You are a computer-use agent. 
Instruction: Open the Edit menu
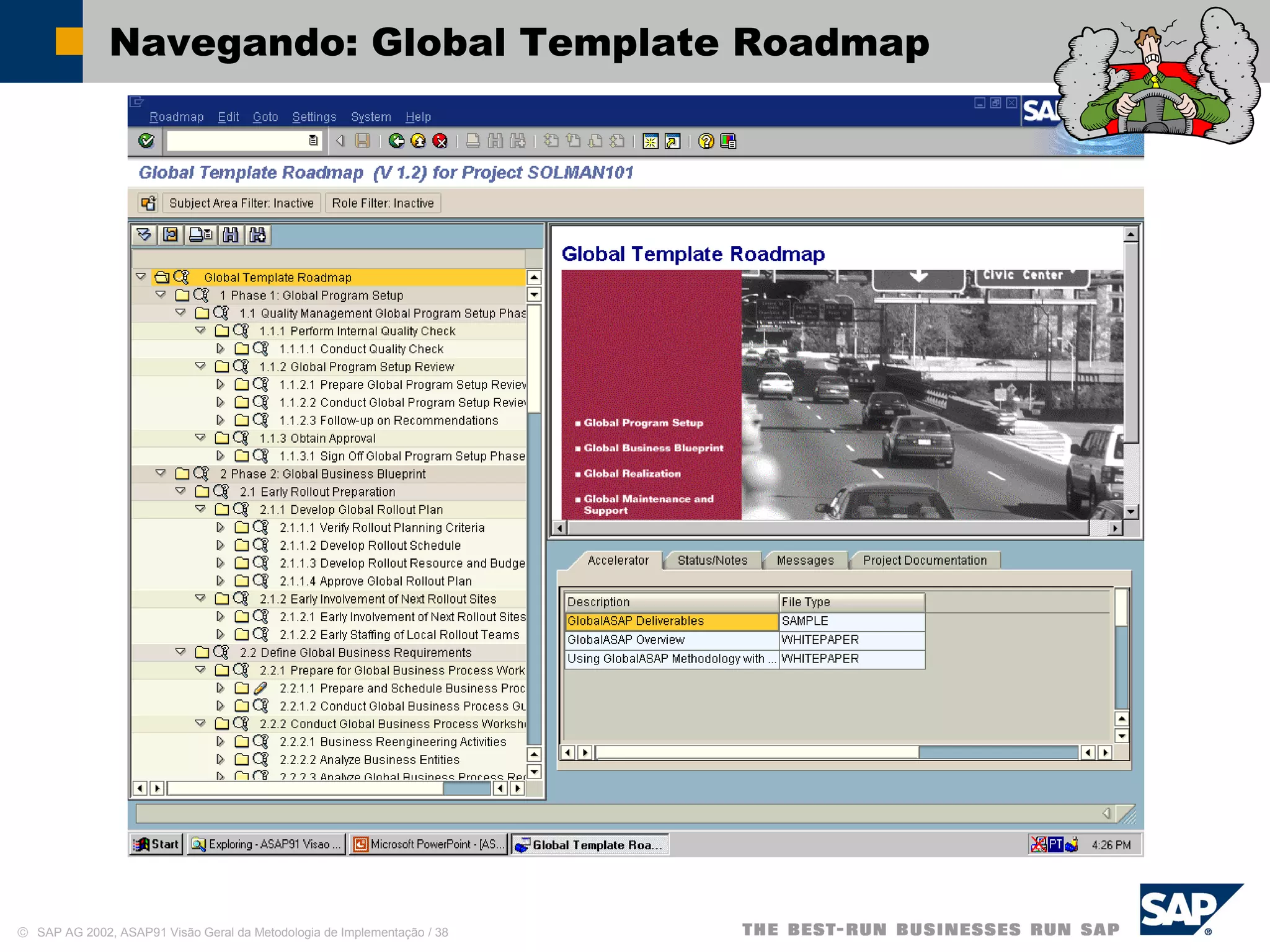point(228,117)
